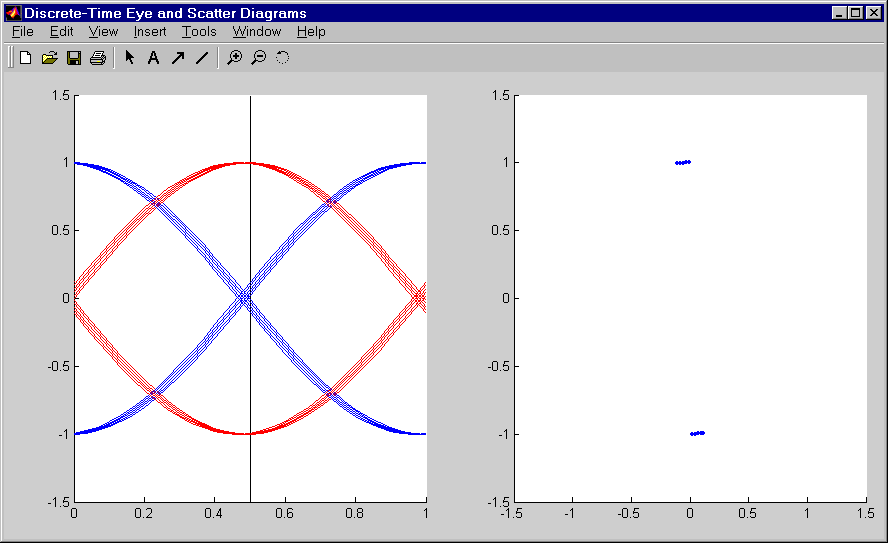This screenshot has height=543, width=888.
Task: Select the Add Text tool
Action: tap(153, 58)
